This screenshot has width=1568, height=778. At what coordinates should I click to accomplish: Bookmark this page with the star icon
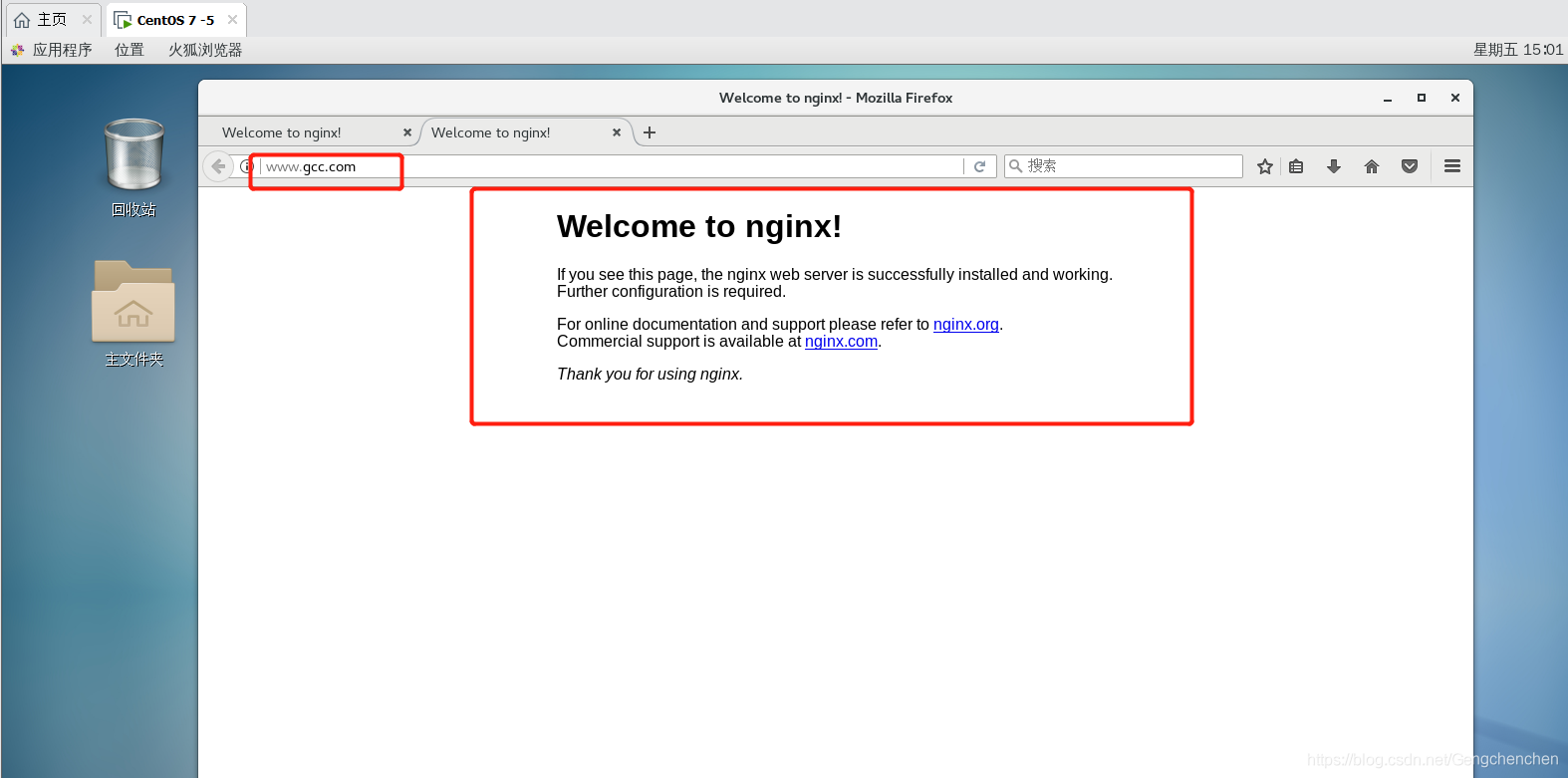pos(1265,166)
